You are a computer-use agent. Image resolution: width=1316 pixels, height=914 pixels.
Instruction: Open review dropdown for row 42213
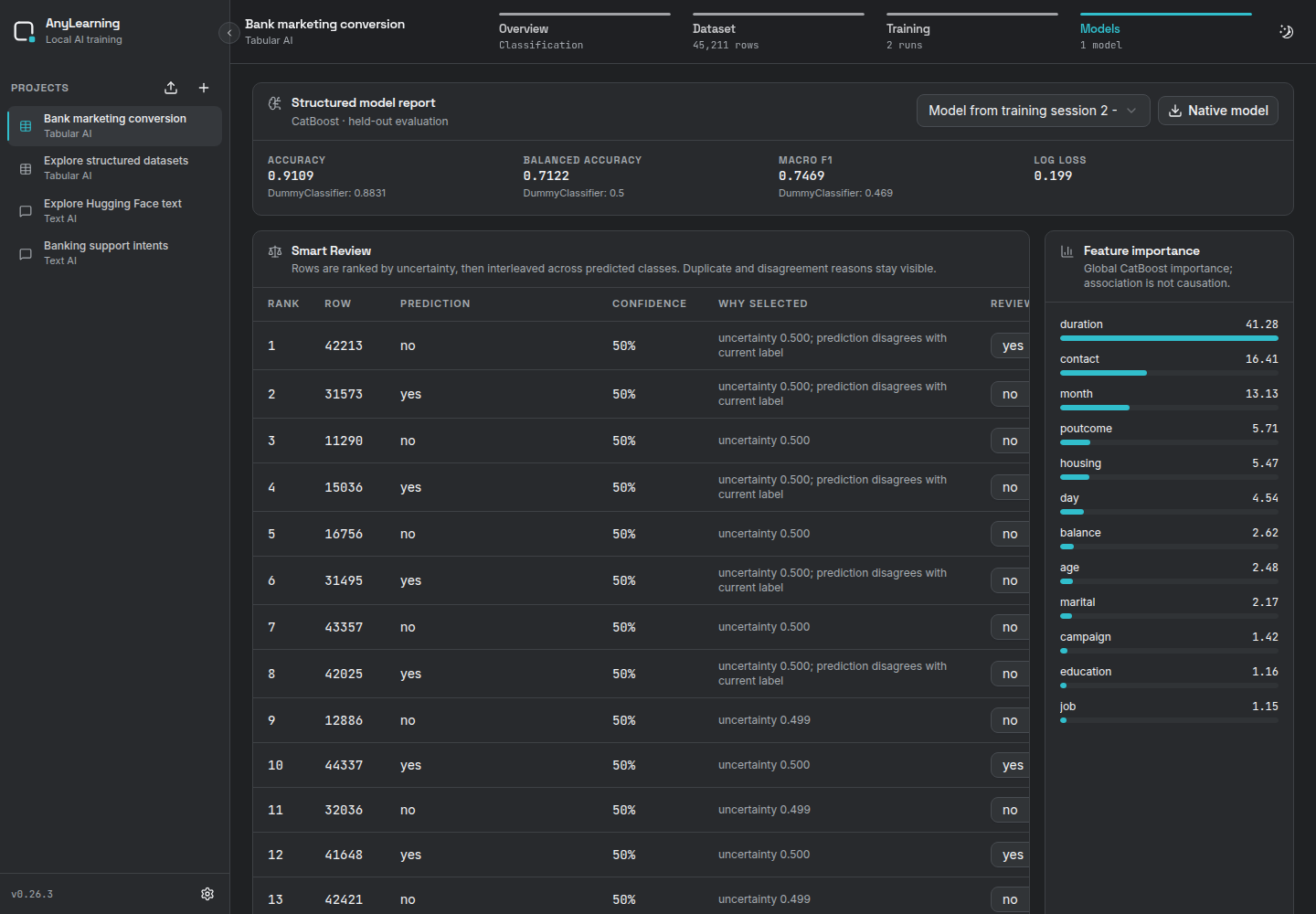pos(1011,345)
